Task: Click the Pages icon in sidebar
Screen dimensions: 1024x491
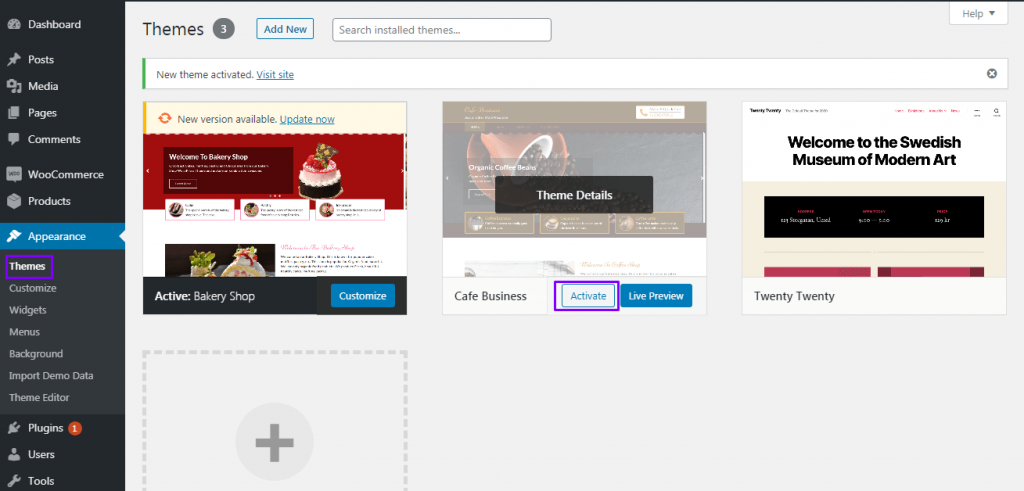Action: tap(14, 113)
